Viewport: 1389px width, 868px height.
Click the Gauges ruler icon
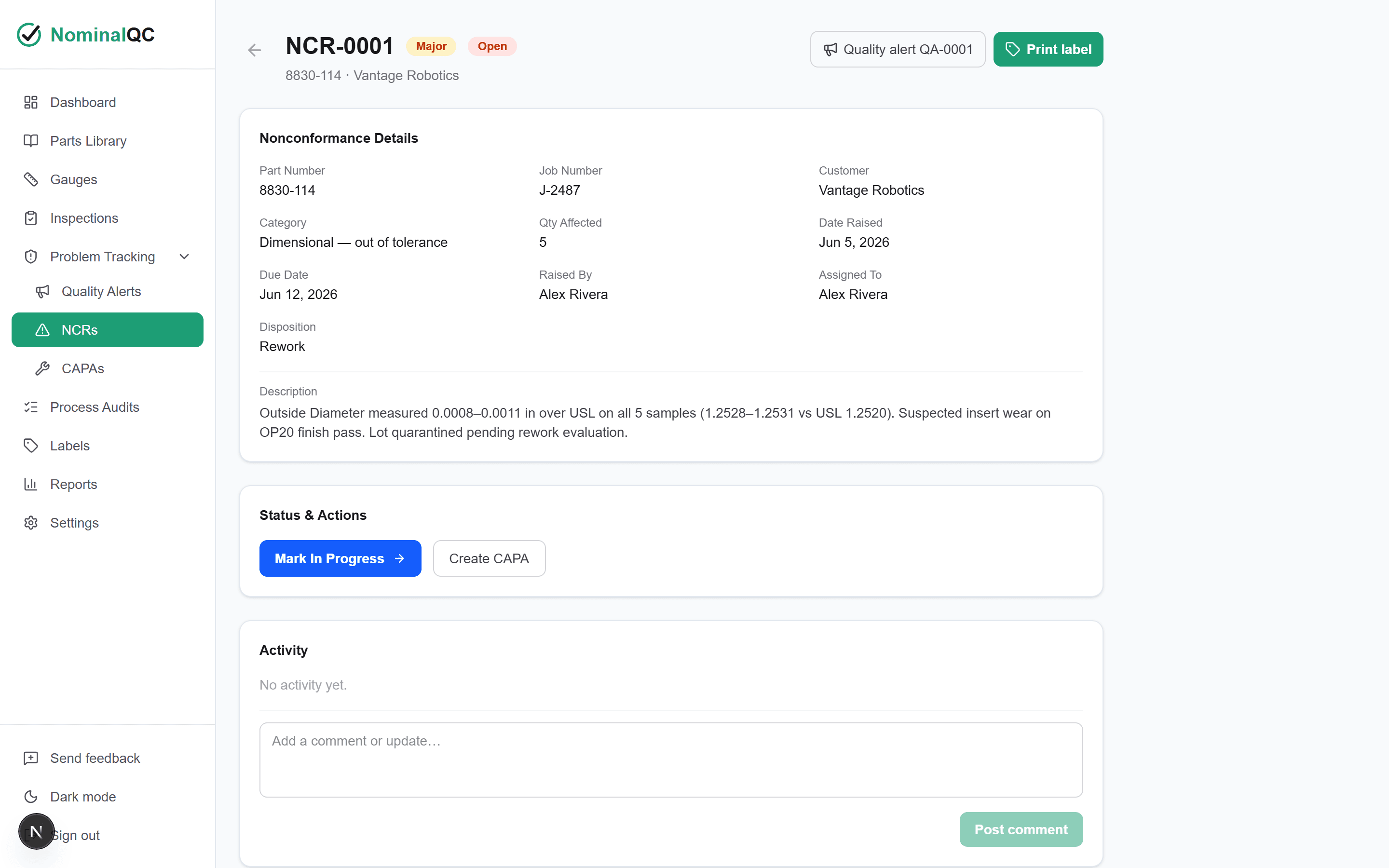(x=31, y=179)
